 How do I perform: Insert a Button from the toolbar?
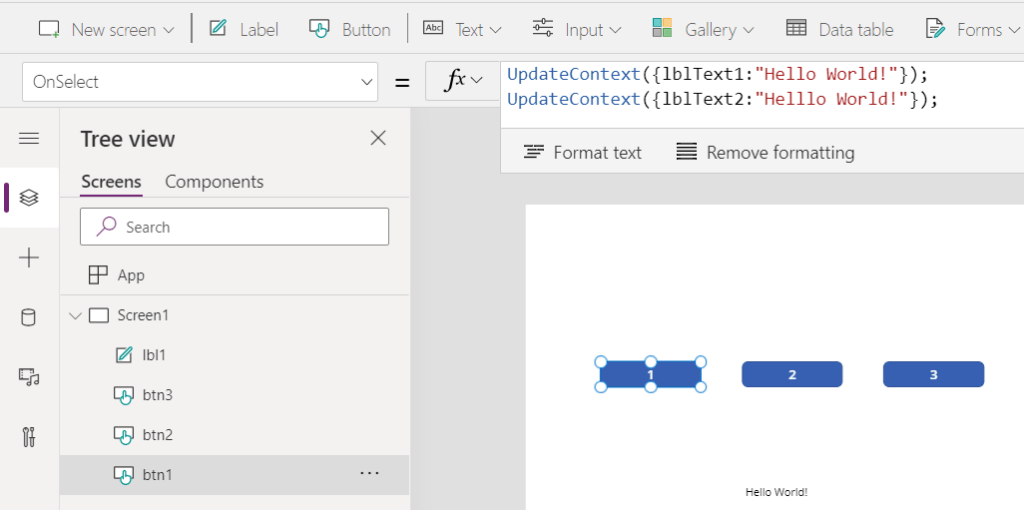coord(349,29)
